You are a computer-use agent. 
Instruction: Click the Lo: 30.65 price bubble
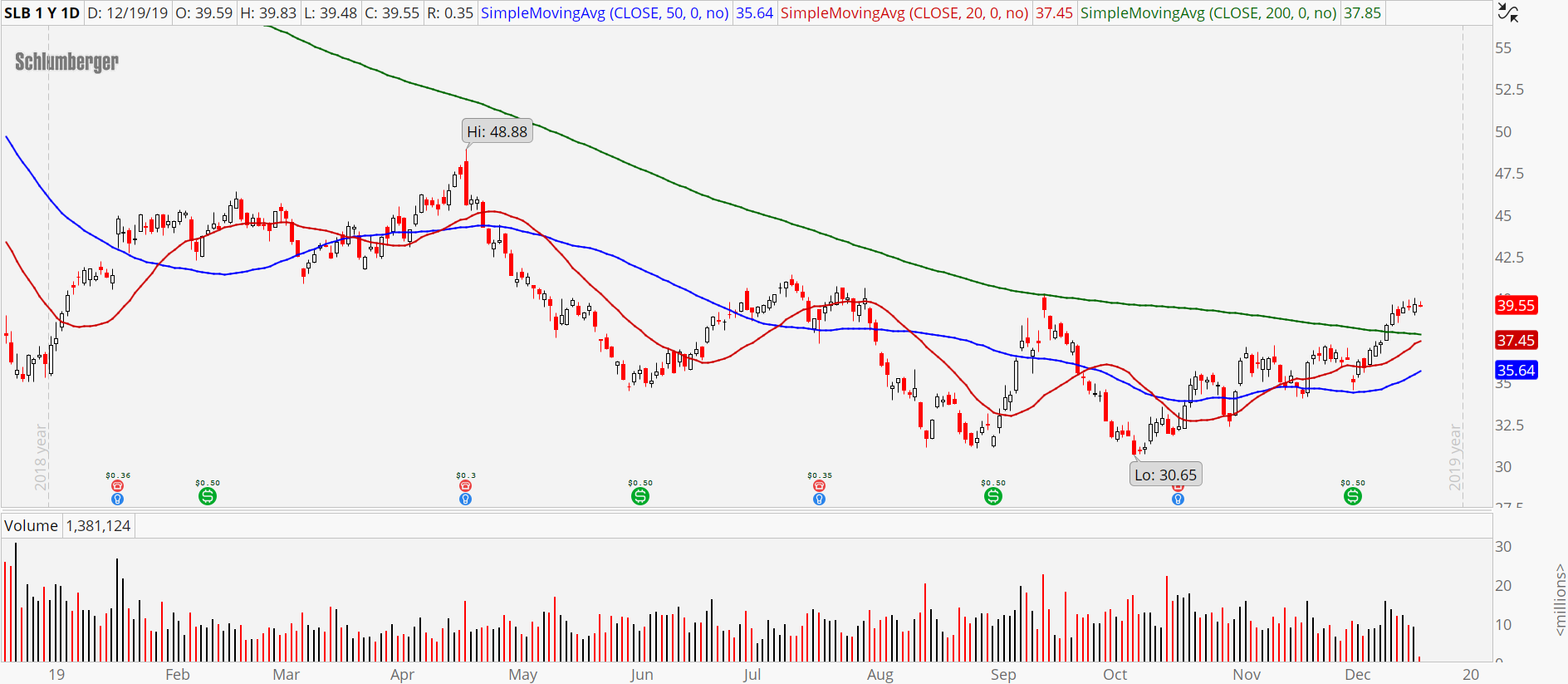coord(1166,475)
